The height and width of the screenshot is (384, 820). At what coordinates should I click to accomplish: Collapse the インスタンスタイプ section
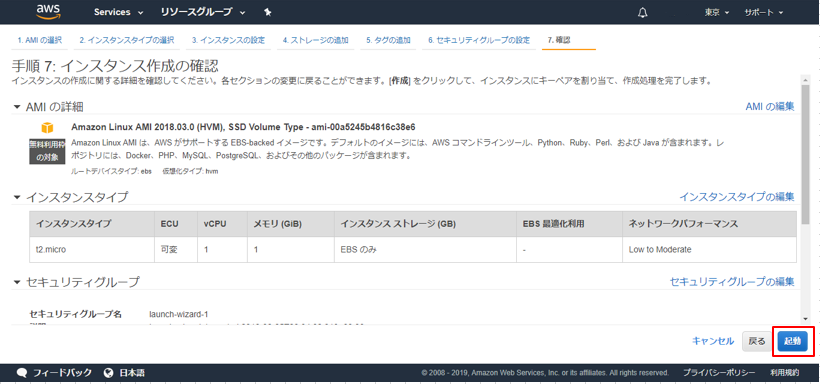pos(17,197)
